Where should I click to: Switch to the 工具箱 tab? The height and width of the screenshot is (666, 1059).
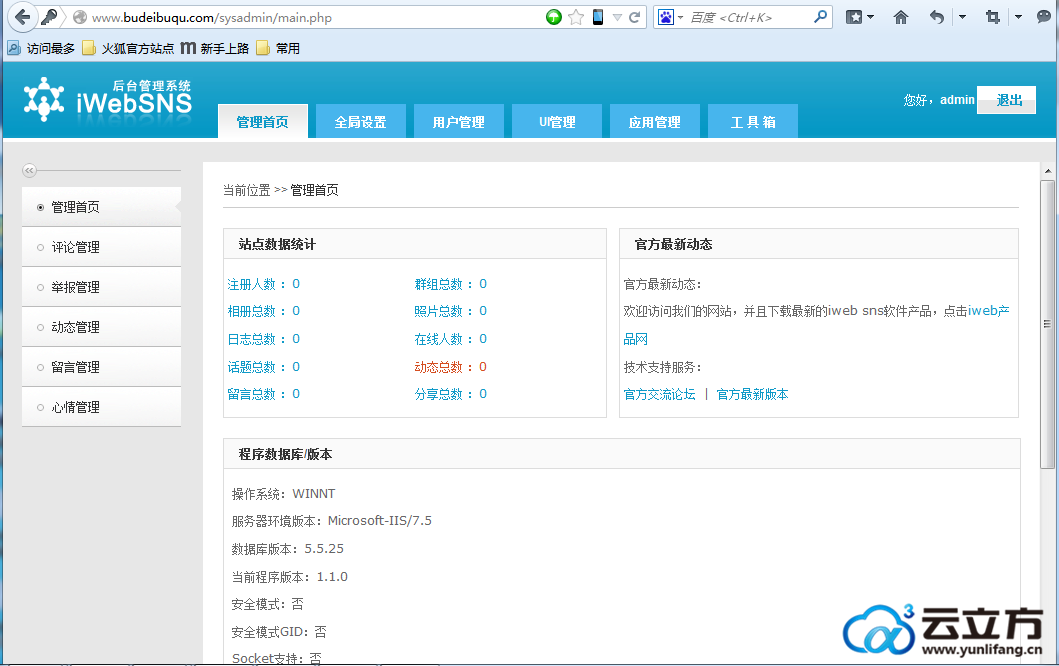coord(753,122)
